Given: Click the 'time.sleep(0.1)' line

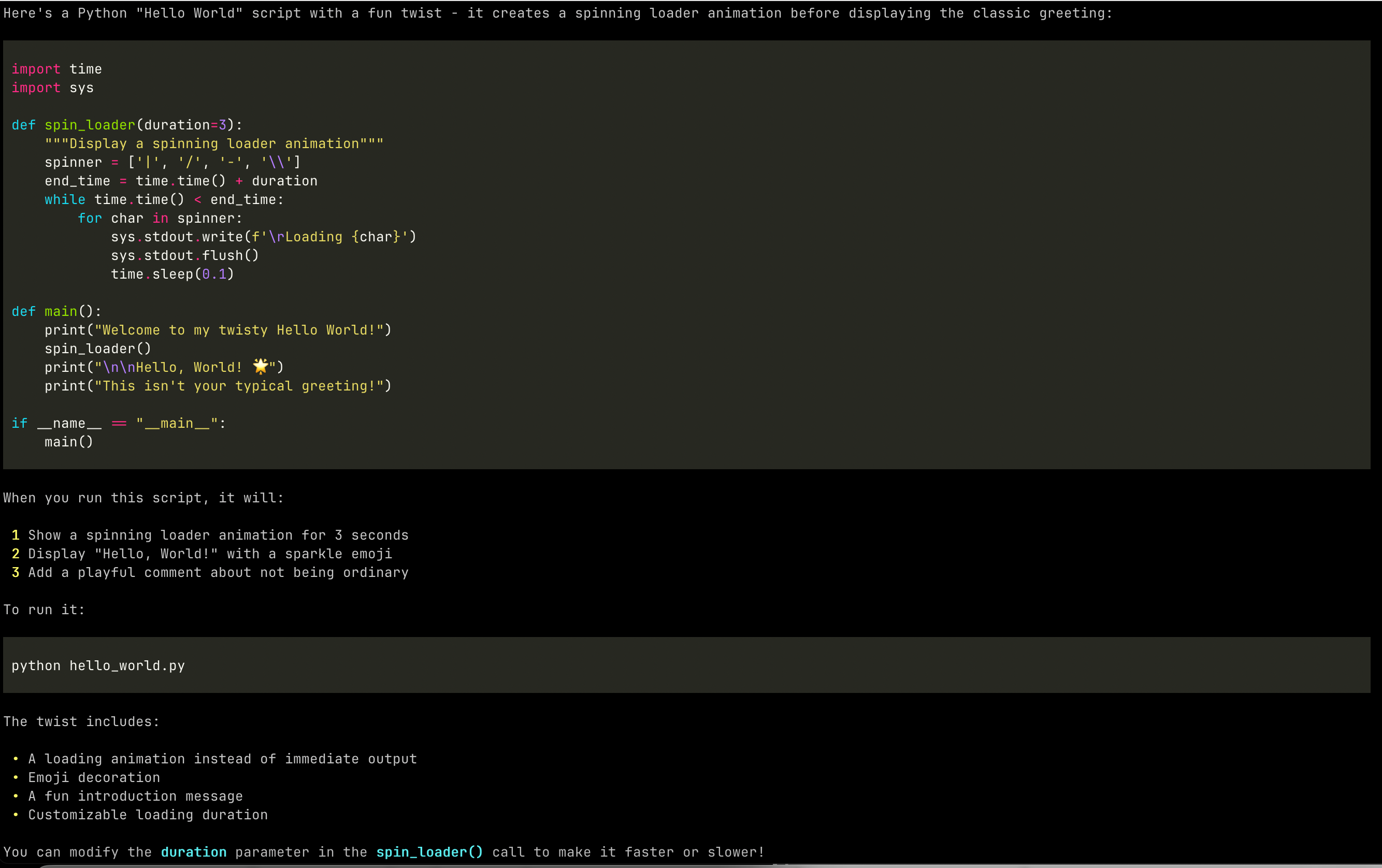Looking at the screenshot, I should click(x=173, y=274).
